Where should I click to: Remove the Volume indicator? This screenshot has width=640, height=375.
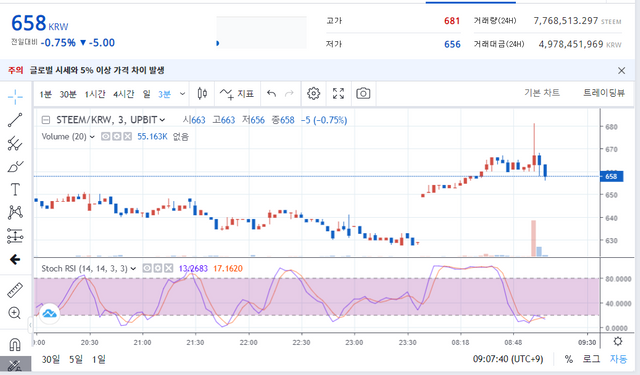click(128, 136)
